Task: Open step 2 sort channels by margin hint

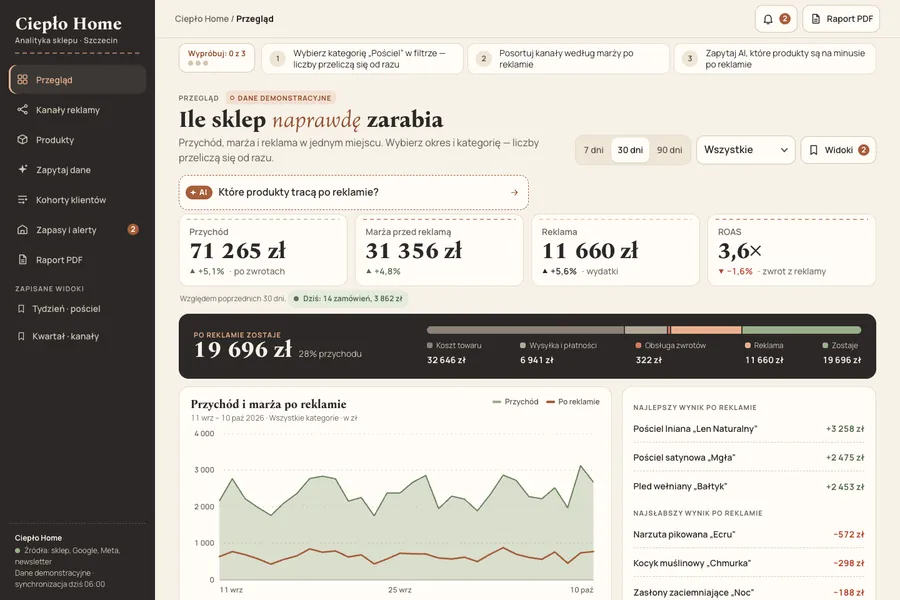Action: click(568, 59)
